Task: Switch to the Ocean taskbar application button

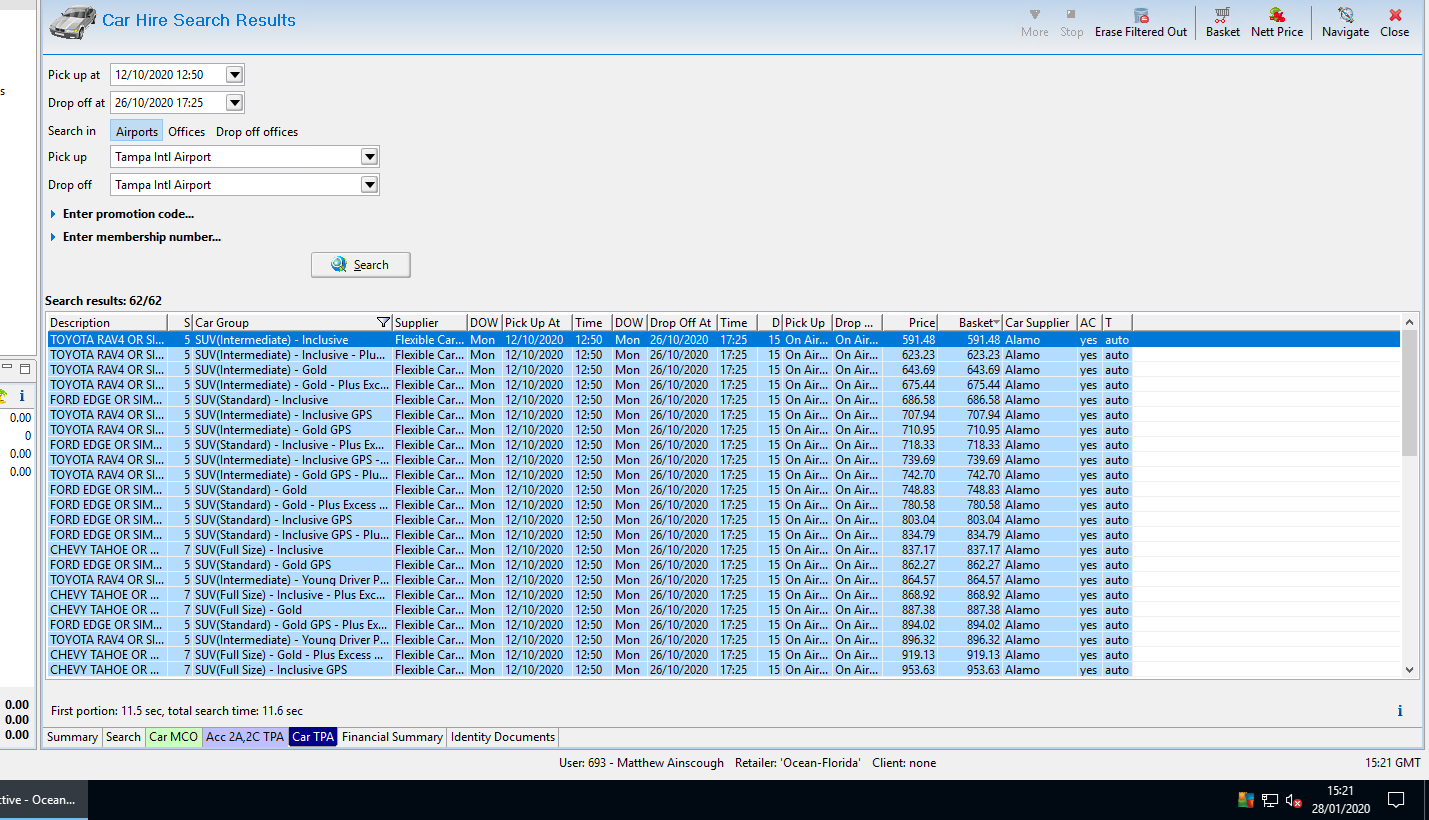Action: click(x=42, y=800)
